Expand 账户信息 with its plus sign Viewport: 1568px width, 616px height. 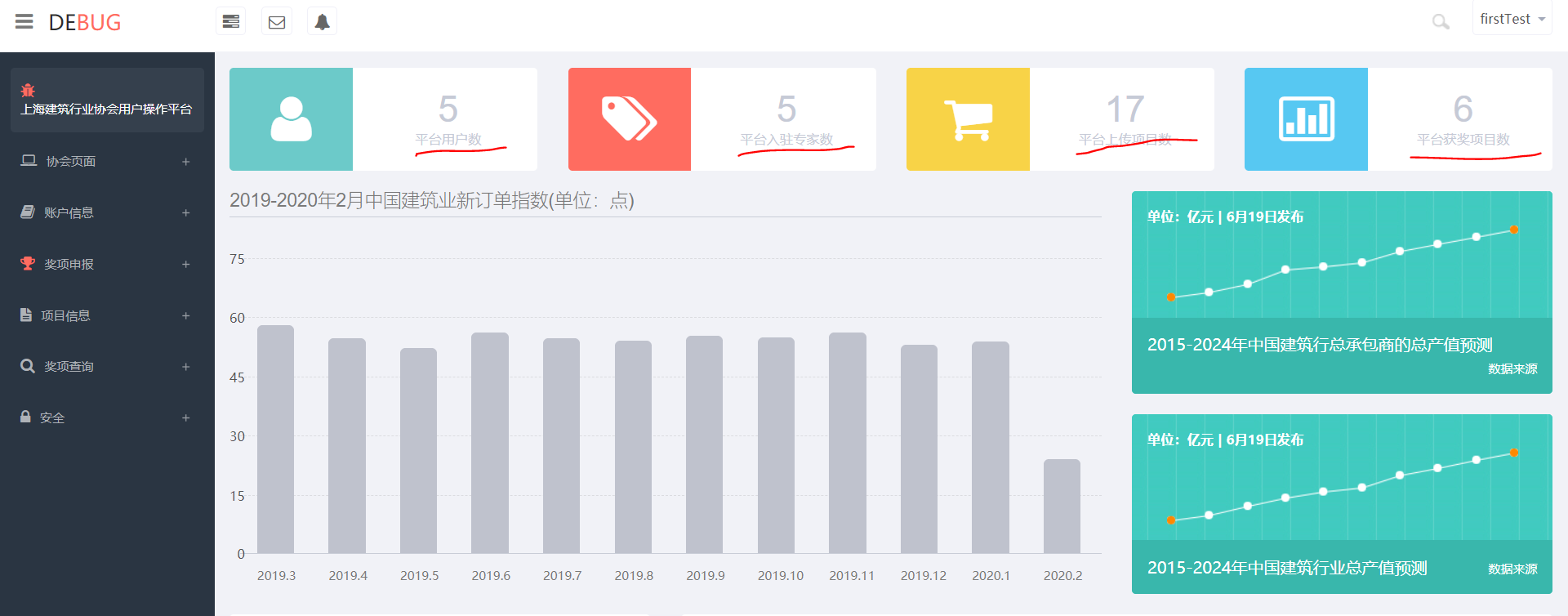coord(186,213)
